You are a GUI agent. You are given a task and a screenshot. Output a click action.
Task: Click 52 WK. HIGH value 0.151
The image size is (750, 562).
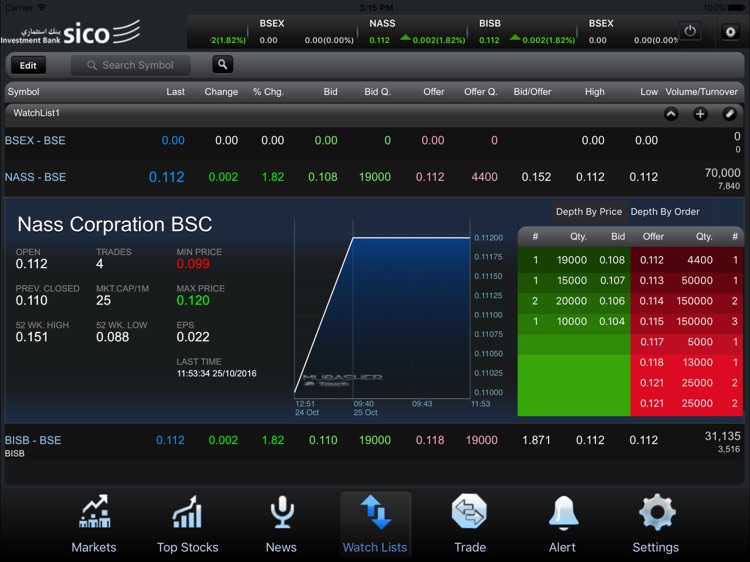coord(32,337)
